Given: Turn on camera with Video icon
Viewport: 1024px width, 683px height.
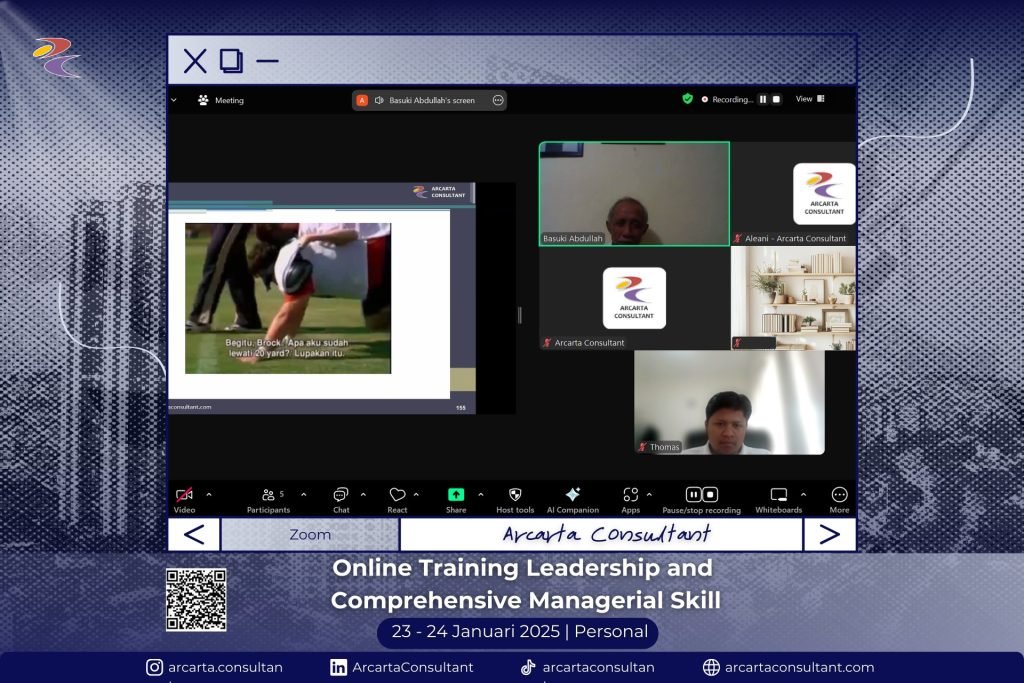Looking at the screenshot, I should click(x=184, y=495).
